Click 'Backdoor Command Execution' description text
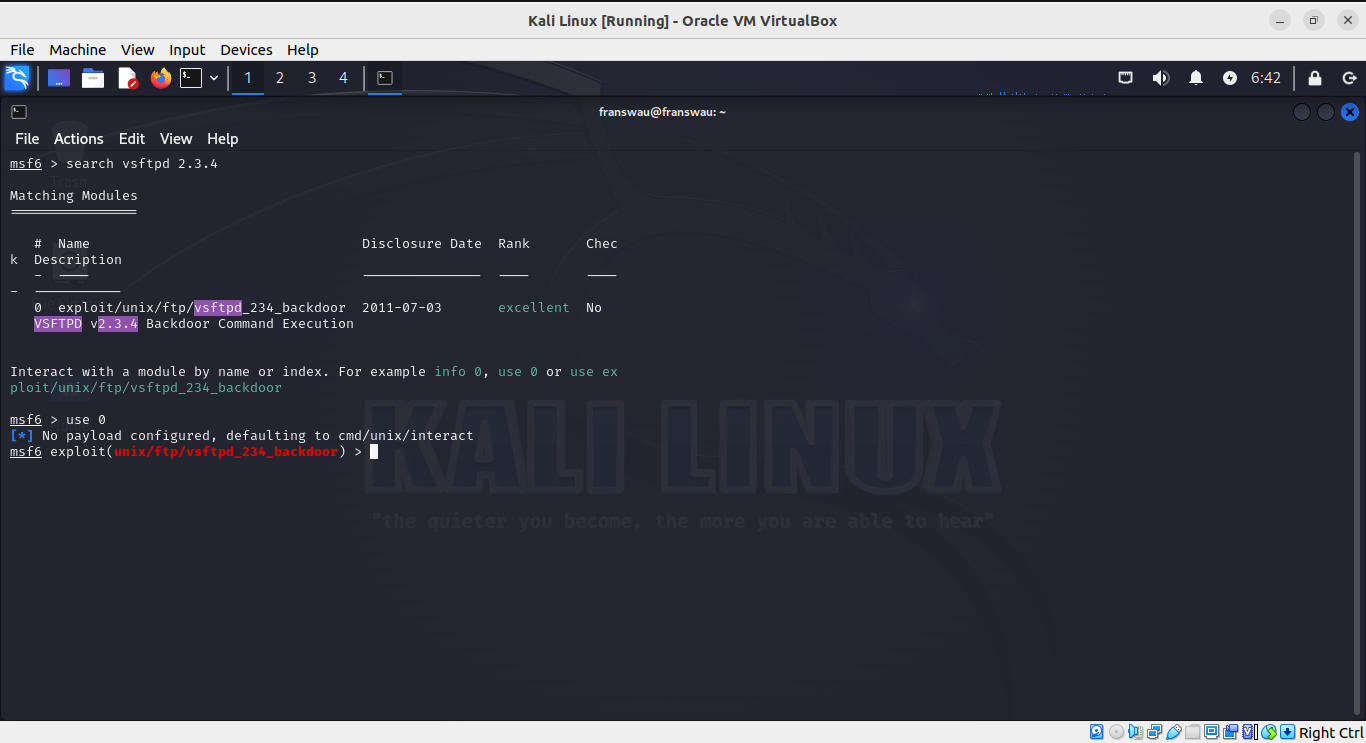 coord(250,324)
